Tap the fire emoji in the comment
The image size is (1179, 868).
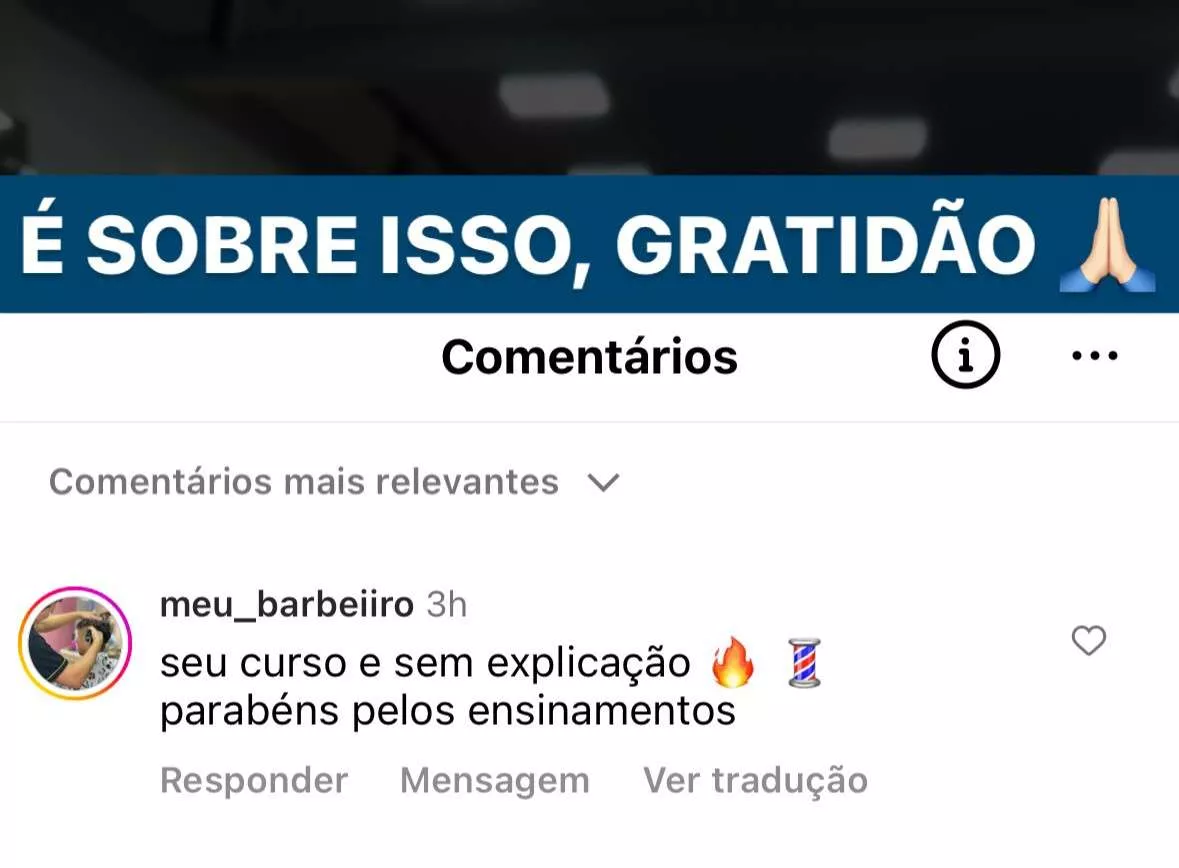732,663
